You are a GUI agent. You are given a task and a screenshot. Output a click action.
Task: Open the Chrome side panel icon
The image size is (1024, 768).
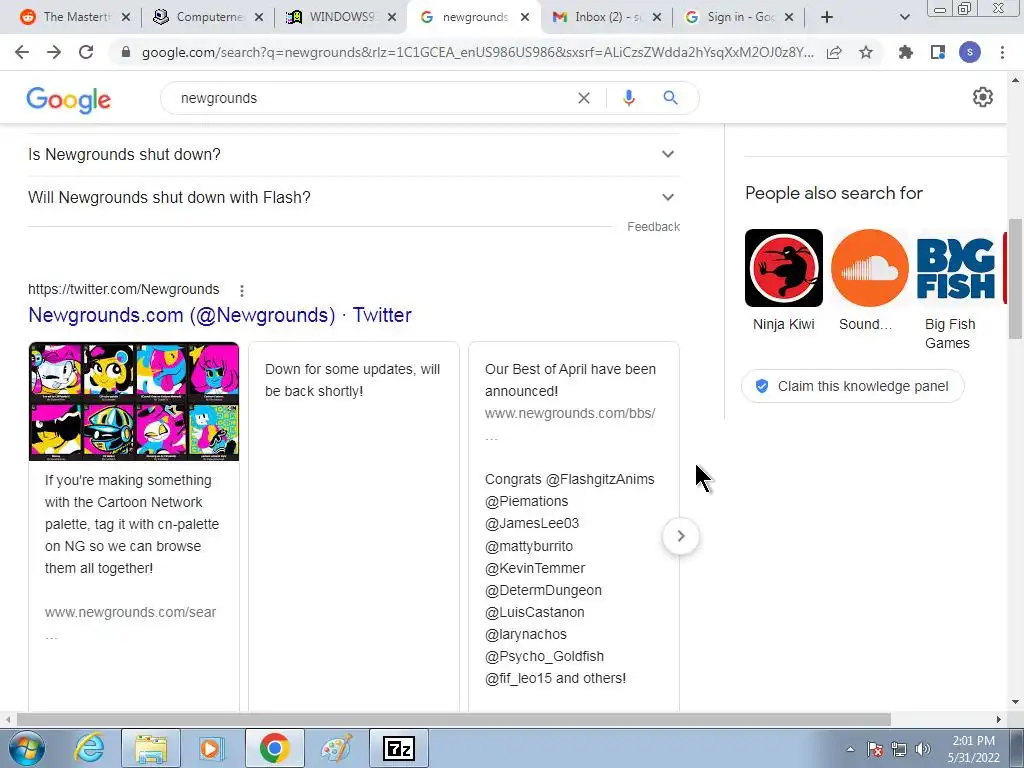click(x=938, y=52)
